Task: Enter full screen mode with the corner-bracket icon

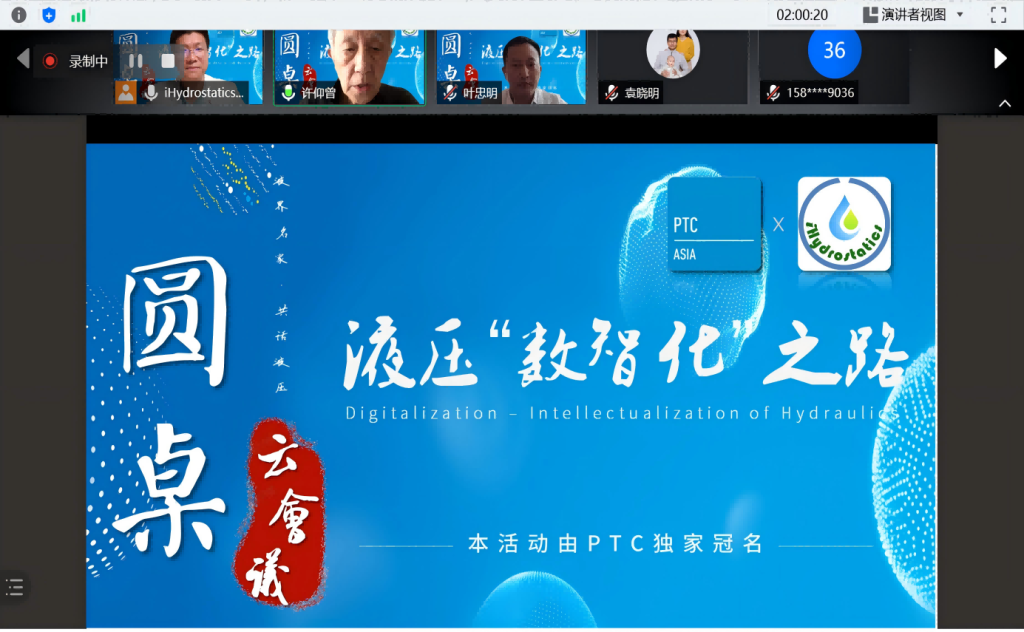Action: [999, 15]
